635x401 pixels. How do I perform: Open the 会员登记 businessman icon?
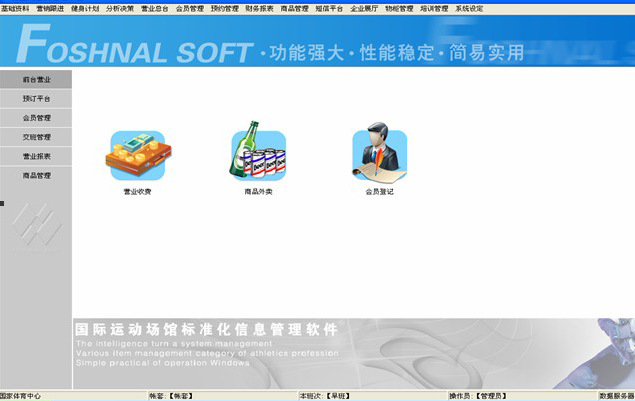click(x=379, y=154)
